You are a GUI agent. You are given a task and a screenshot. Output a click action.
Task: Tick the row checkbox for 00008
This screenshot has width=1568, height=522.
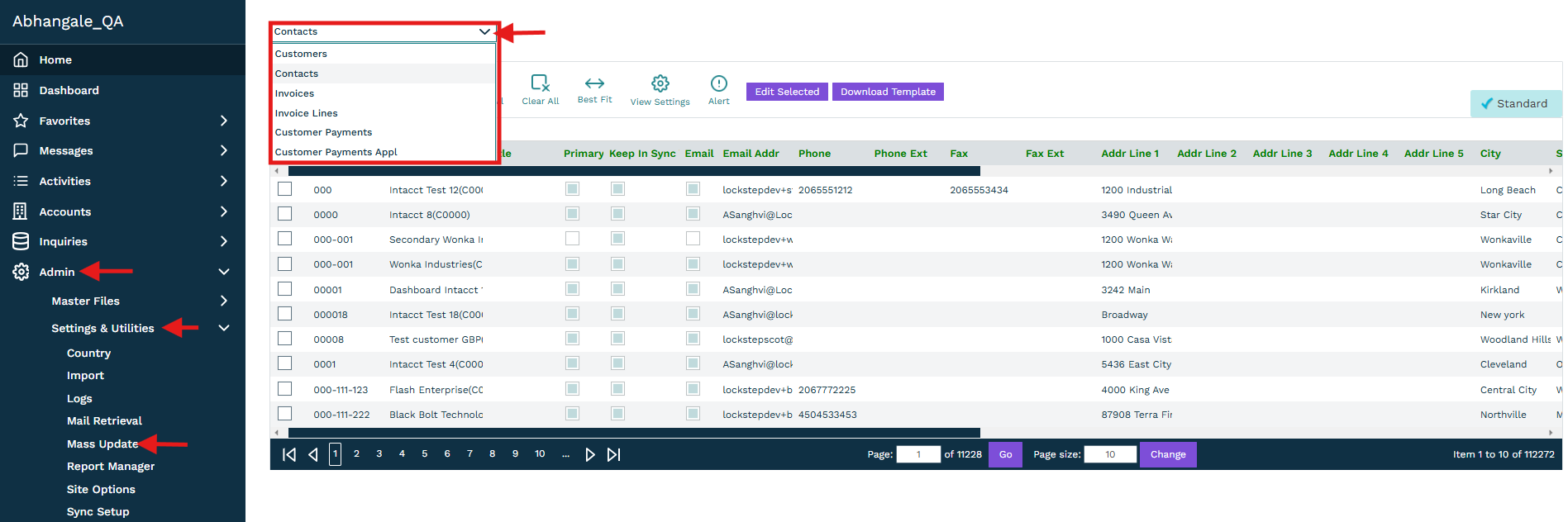coord(285,339)
